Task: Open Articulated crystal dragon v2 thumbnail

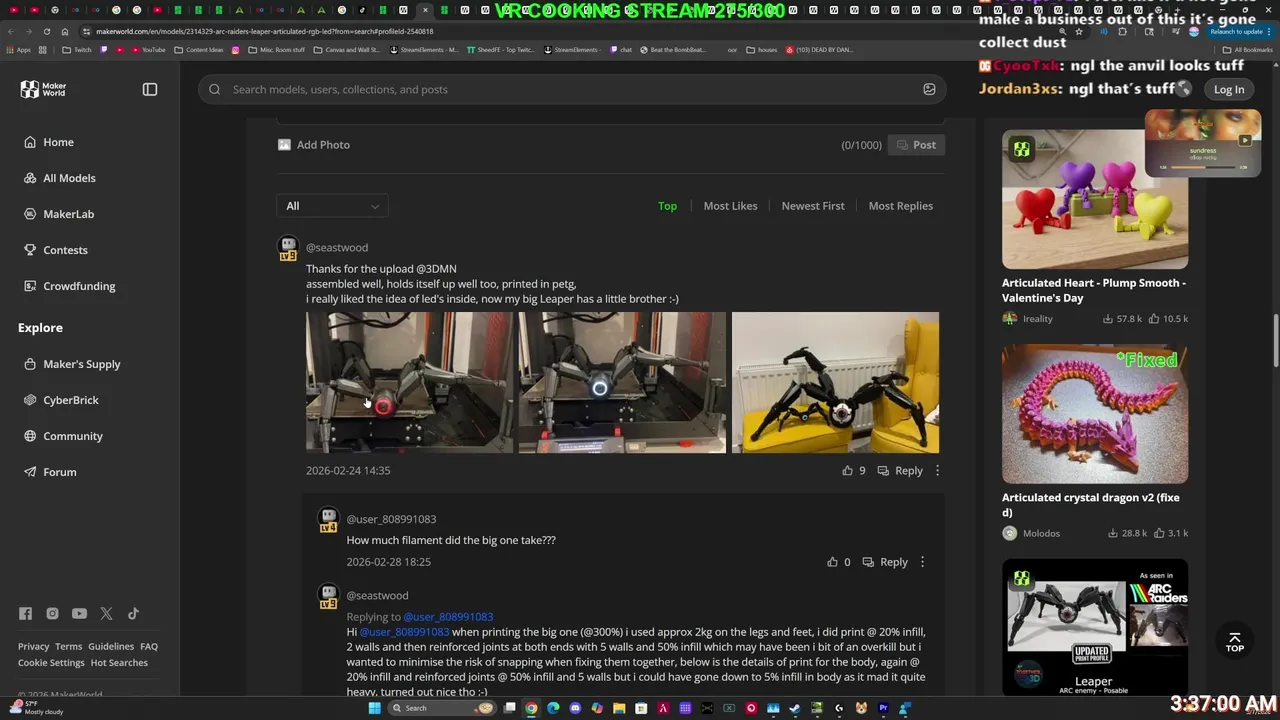Action: click(1095, 414)
